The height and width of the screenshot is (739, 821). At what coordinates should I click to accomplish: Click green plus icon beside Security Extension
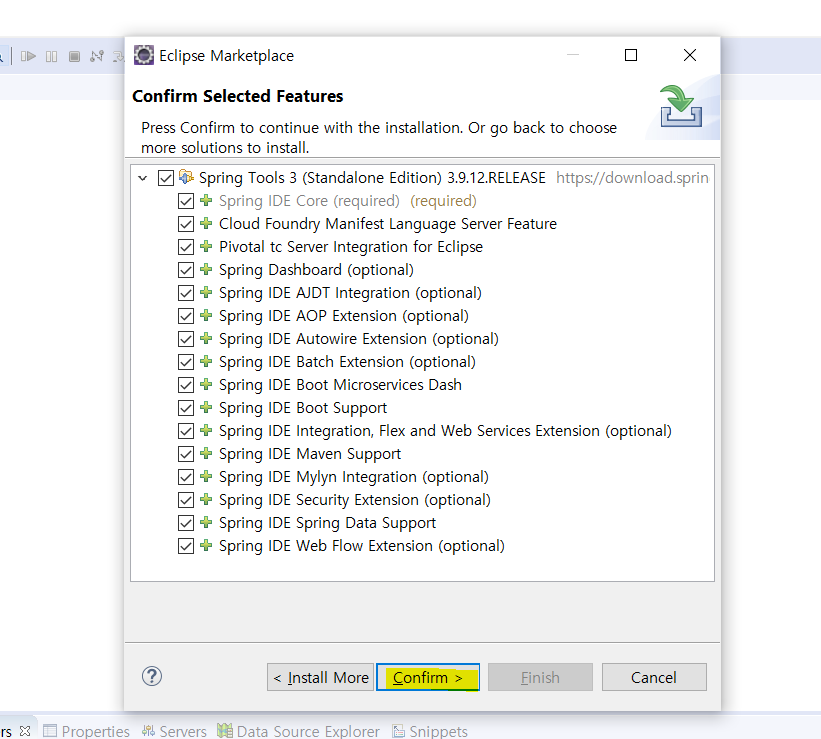pos(206,499)
